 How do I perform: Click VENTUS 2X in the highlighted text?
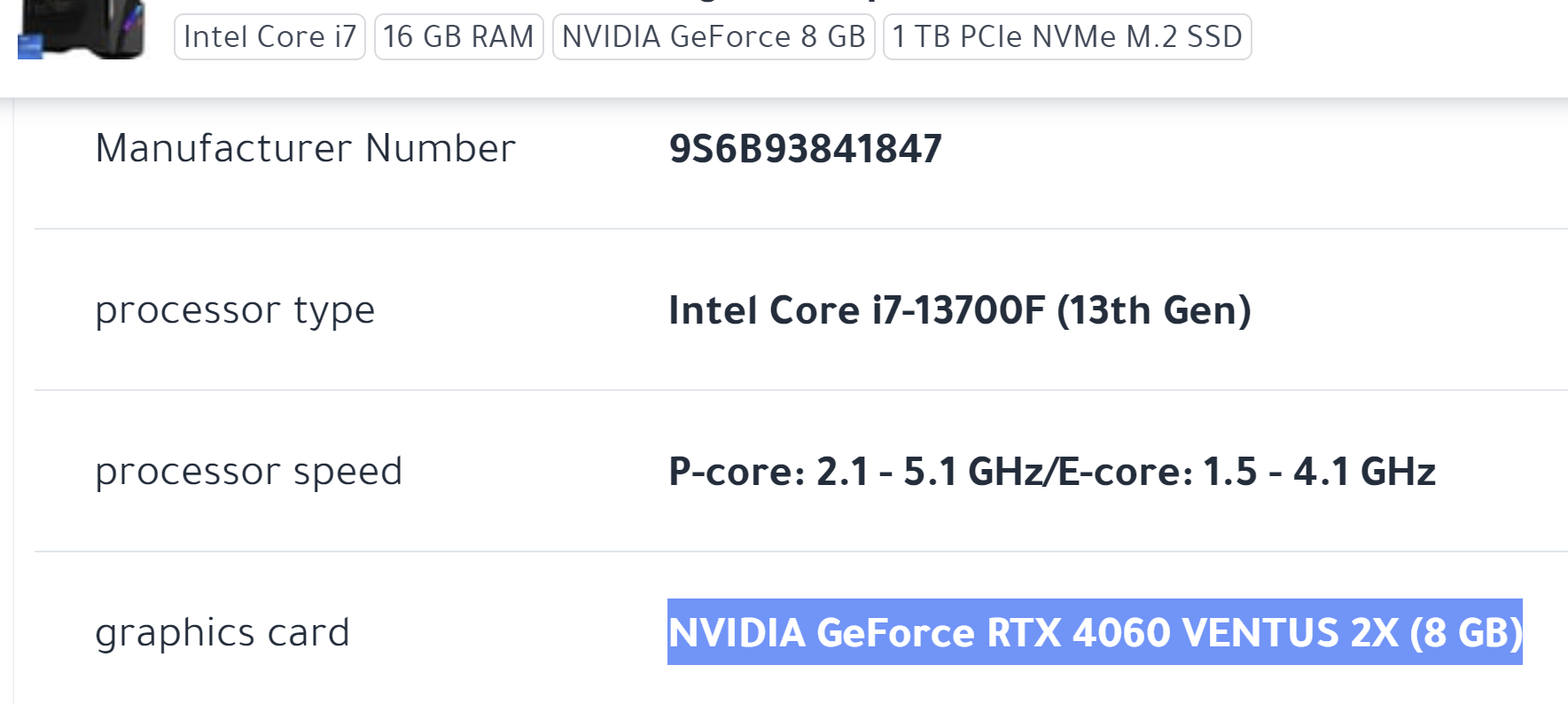pos(1291,633)
